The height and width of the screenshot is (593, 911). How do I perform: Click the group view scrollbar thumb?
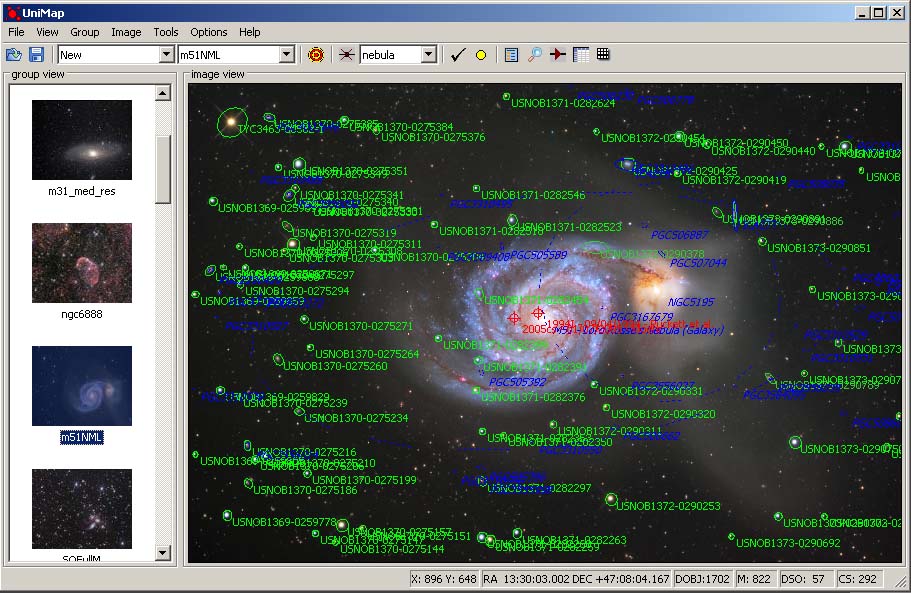(163, 170)
